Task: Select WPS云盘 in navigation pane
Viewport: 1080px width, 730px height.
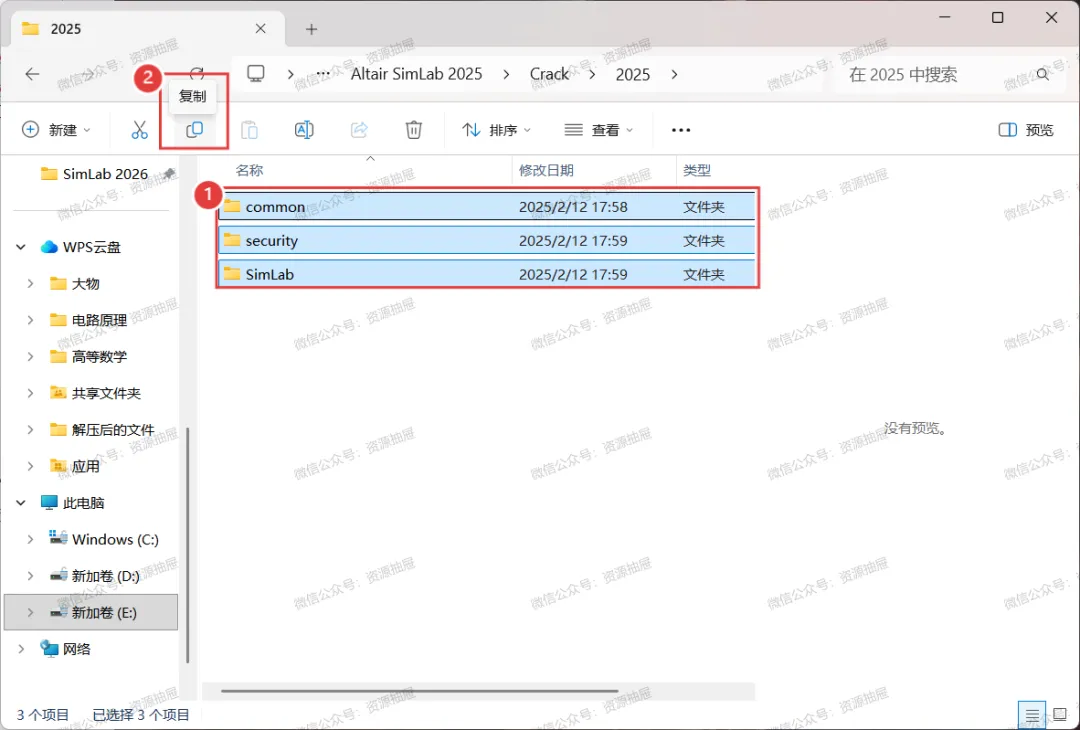Action: click(91, 247)
